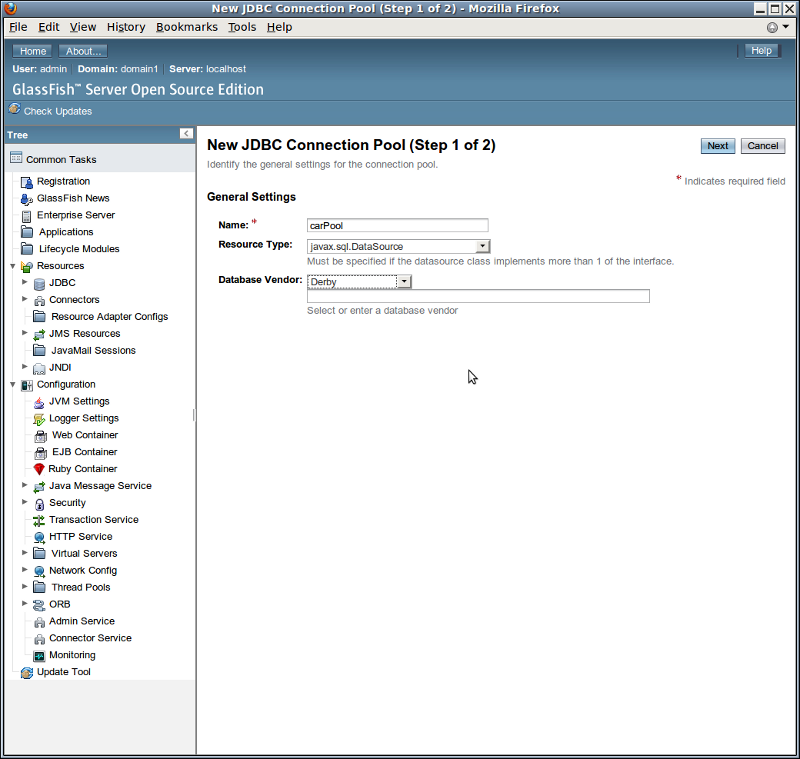Click the Resource Adapter Configs folder icon
800x759 pixels.
tap(39, 317)
